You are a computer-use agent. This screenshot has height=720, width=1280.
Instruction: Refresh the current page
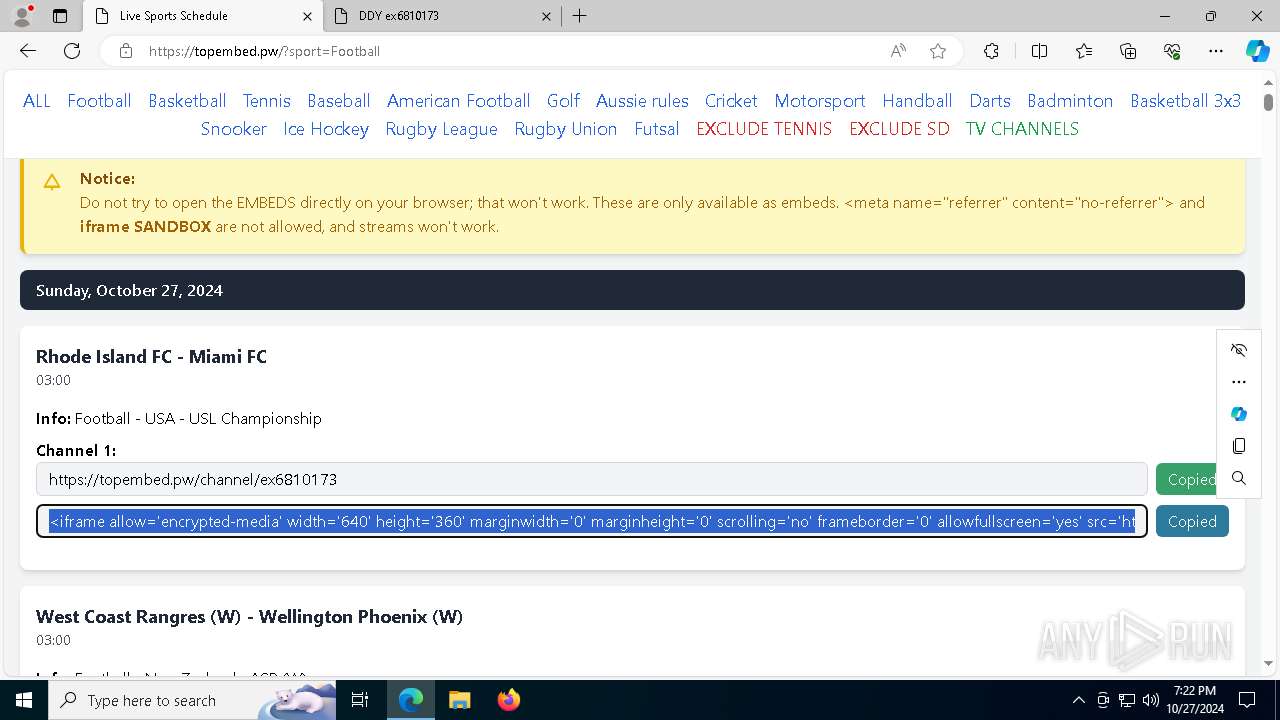(72, 51)
